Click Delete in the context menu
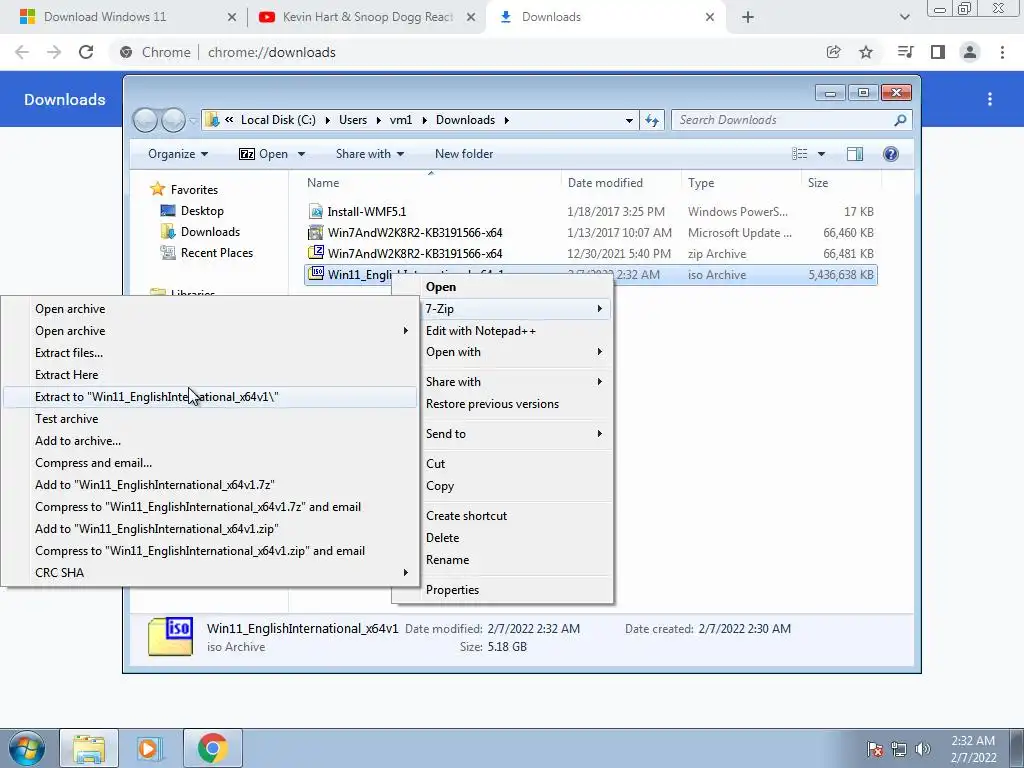This screenshot has width=1024, height=768. 502,538
